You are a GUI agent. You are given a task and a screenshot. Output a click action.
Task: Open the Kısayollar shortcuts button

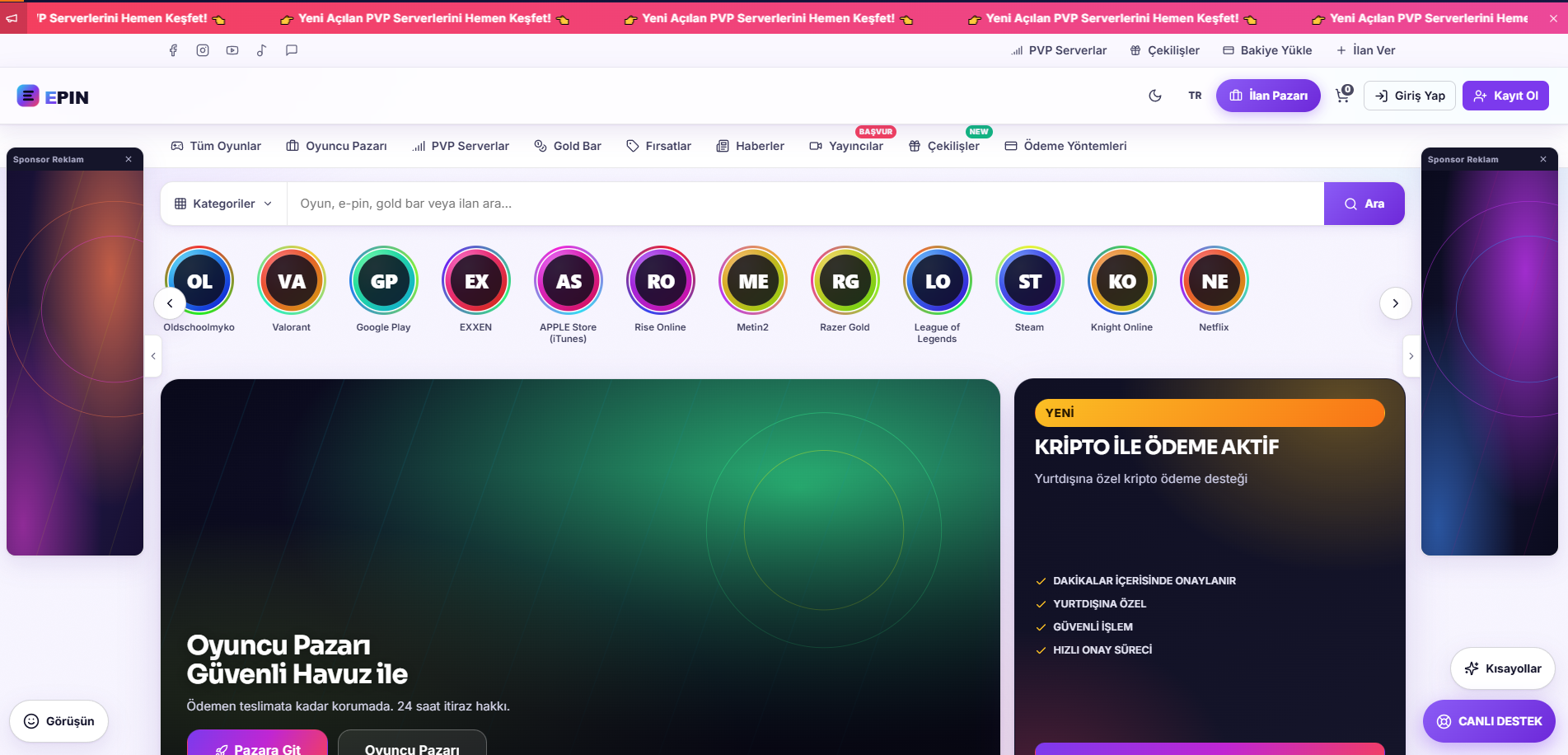pyautogui.click(x=1503, y=668)
